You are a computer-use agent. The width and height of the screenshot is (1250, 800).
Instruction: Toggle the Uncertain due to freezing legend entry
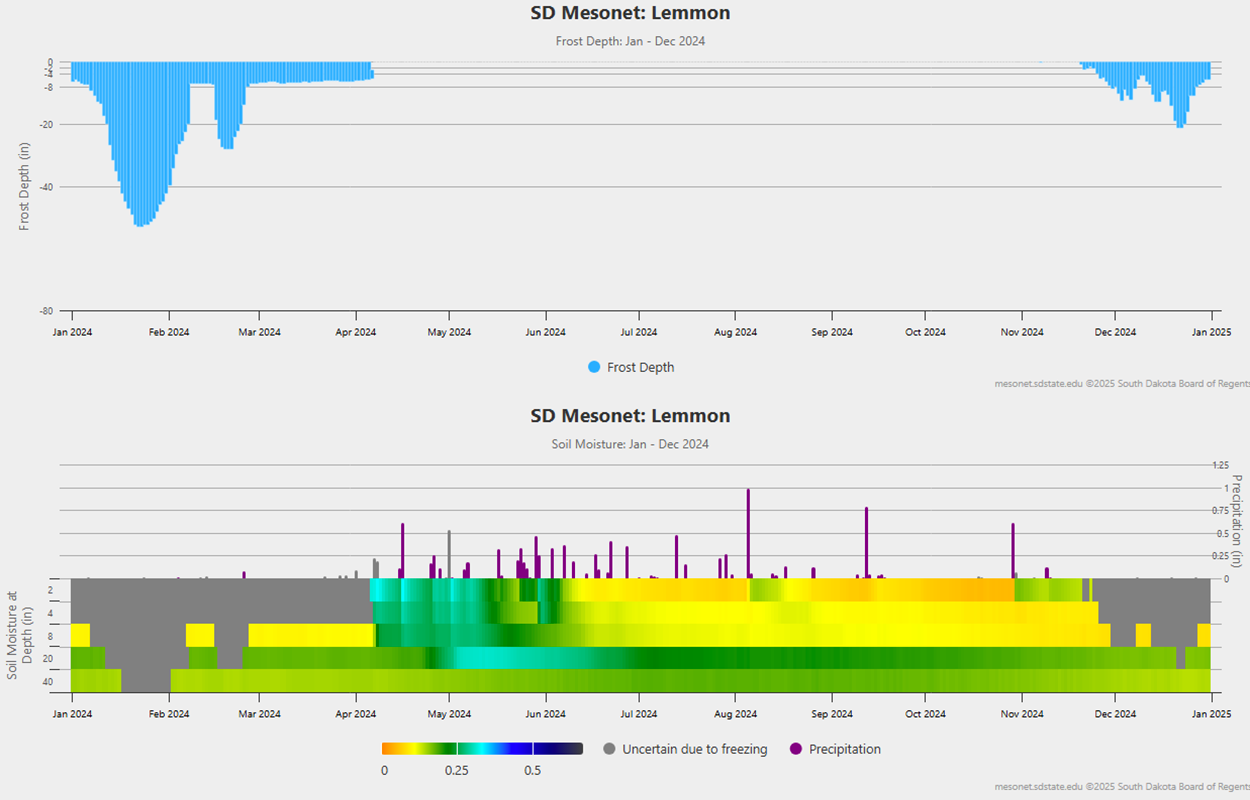tap(689, 749)
